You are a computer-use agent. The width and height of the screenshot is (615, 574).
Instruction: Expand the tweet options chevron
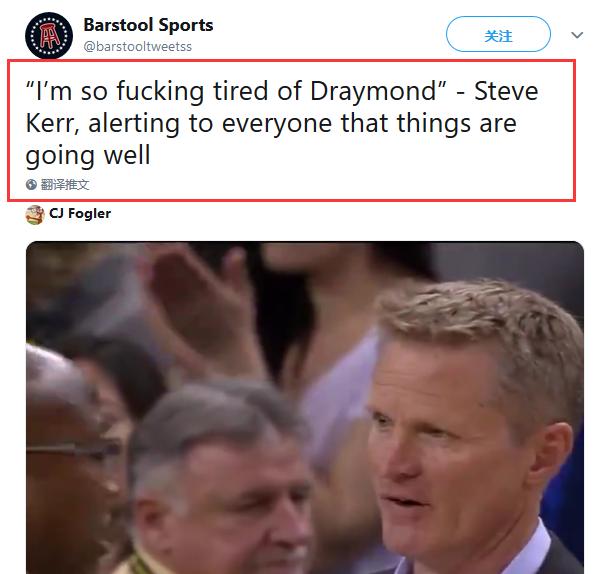(x=577, y=35)
